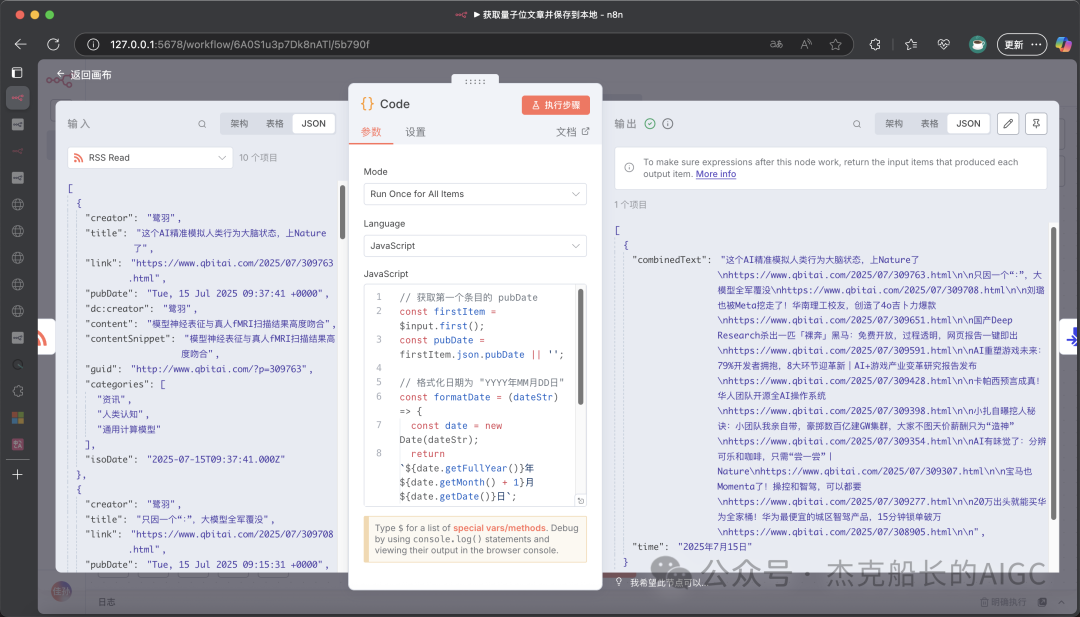1080x617 pixels.
Task: Open the Mode dropdown
Action: coord(475,194)
